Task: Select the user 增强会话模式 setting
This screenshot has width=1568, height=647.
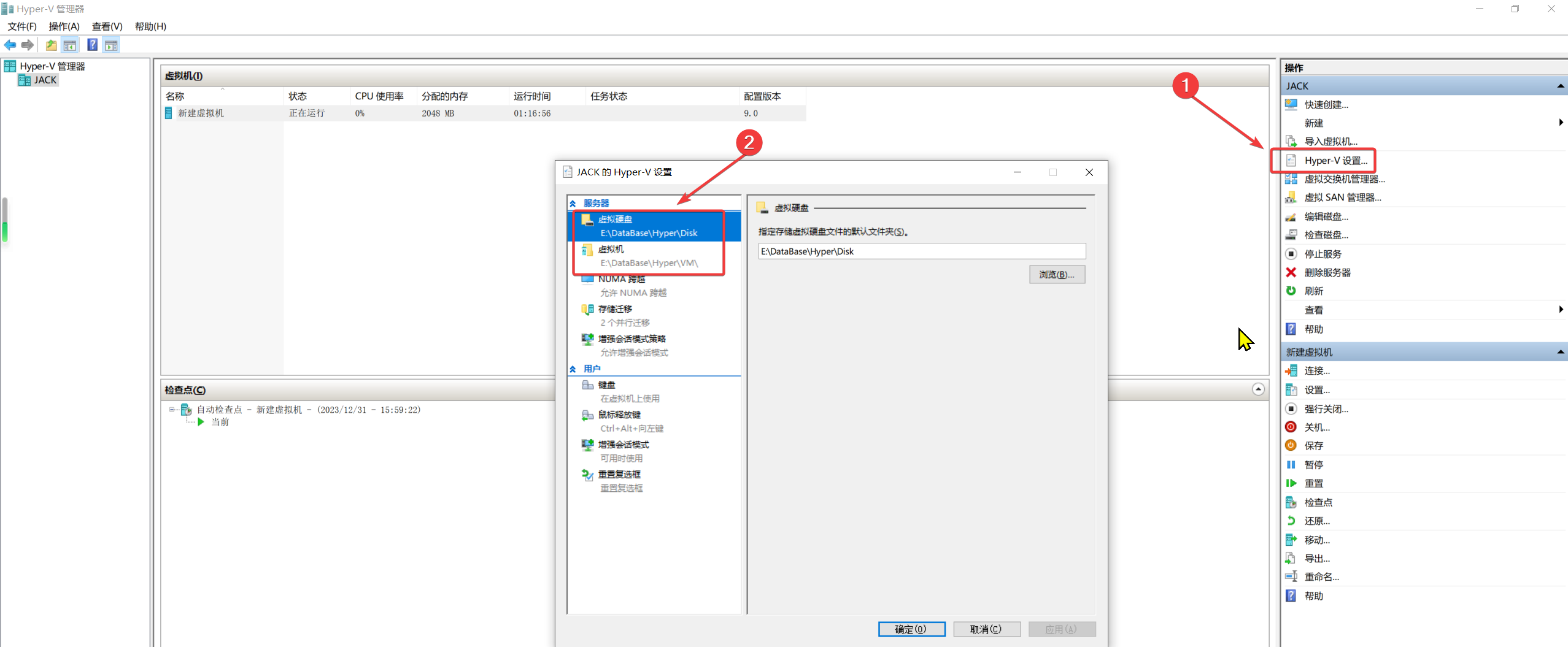Action: click(x=654, y=451)
